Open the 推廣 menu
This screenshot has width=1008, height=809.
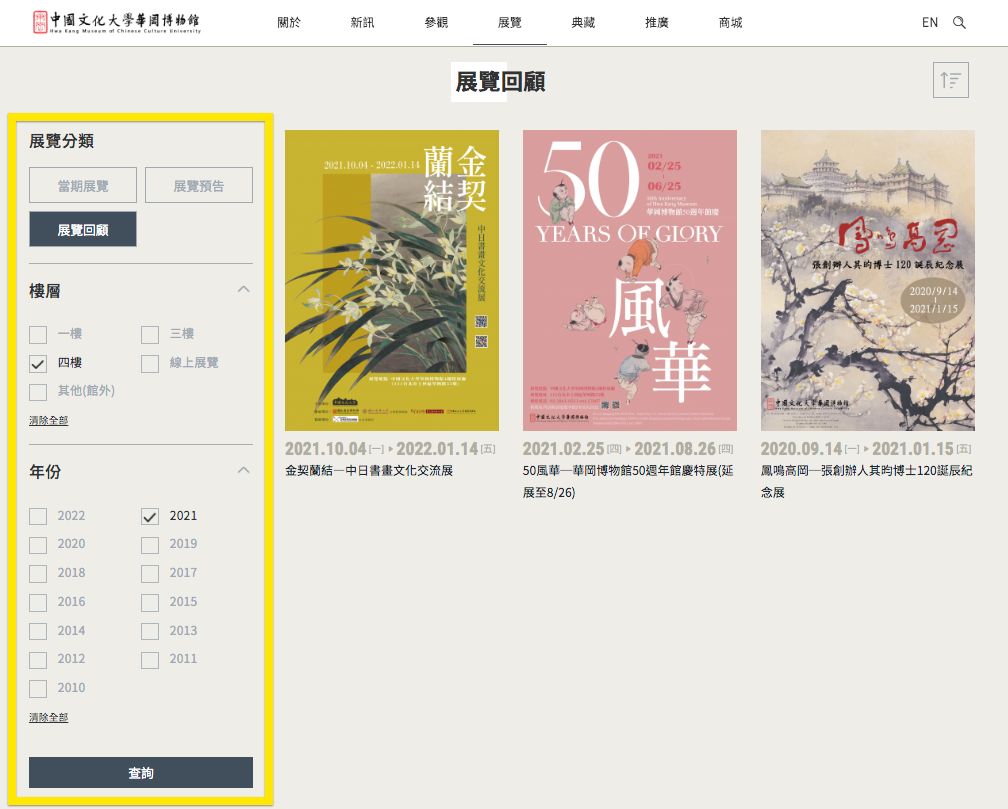pyautogui.click(x=657, y=23)
